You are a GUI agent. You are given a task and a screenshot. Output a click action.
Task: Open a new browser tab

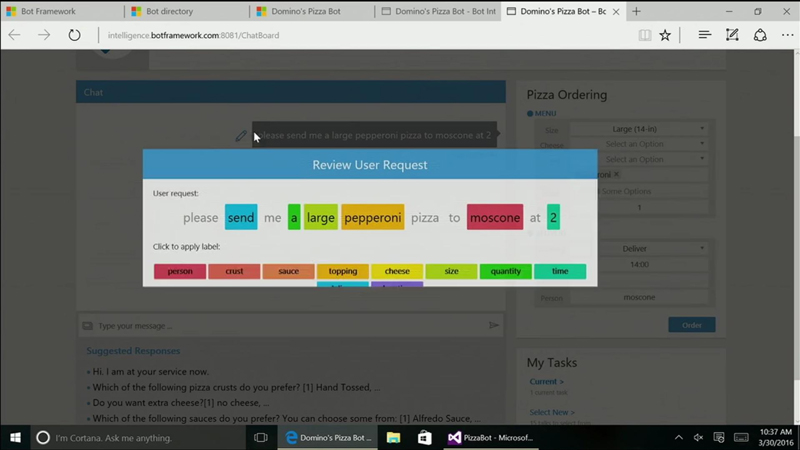(x=636, y=11)
